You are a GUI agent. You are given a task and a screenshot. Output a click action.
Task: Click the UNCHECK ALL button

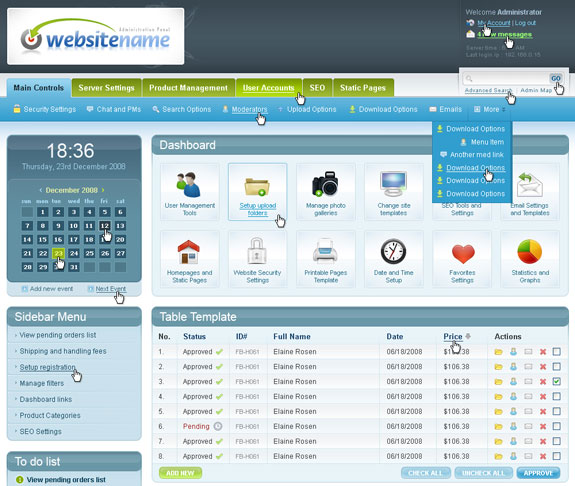pyautogui.click(x=483, y=473)
